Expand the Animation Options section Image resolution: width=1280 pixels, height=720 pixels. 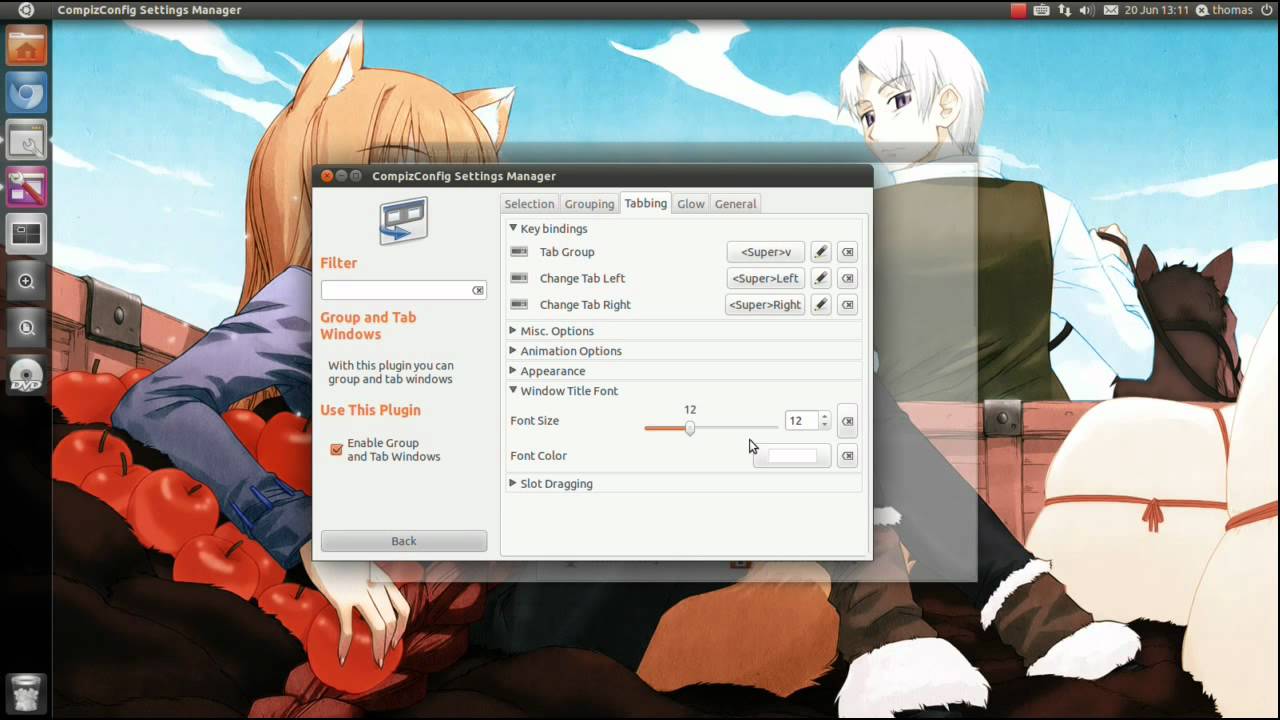[513, 350]
